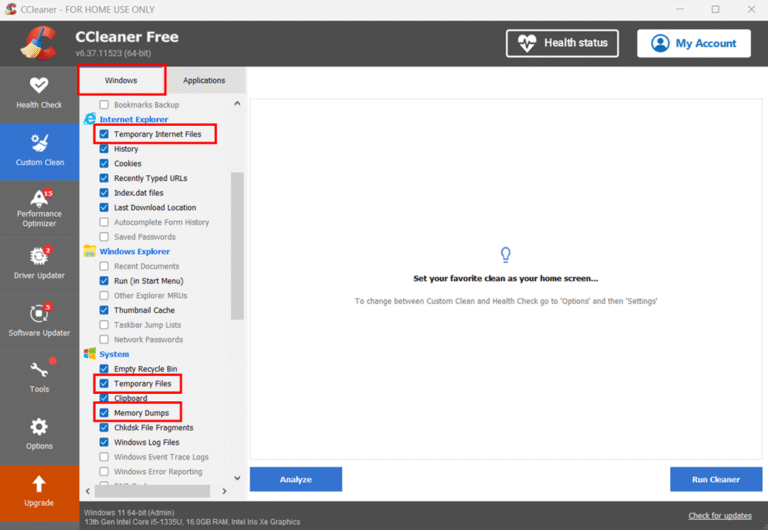The width and height of the screenshot is (768, 530).
Task: Switch to Applications tab
Action: 204,80
